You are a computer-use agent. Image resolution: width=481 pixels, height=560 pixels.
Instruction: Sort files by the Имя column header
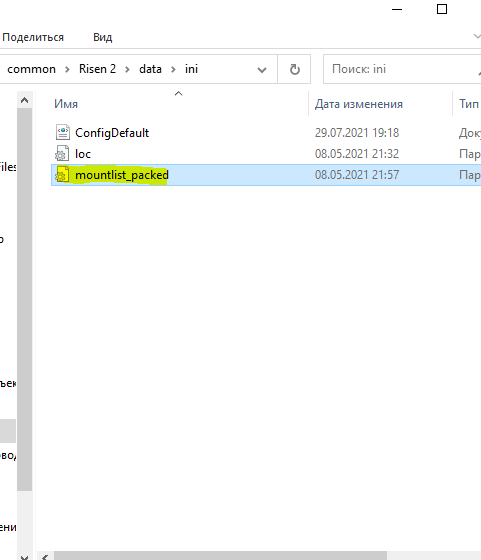pyautogui.click(x=179, y=104)
